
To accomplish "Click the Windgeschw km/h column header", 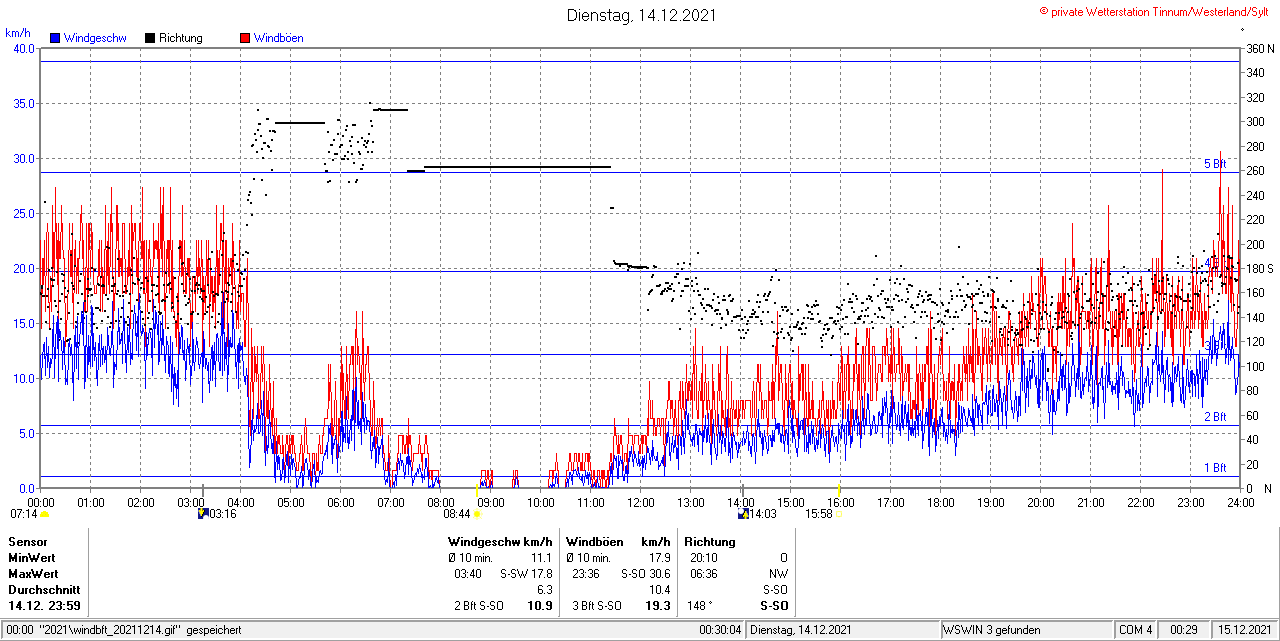I will click(500, 541).
